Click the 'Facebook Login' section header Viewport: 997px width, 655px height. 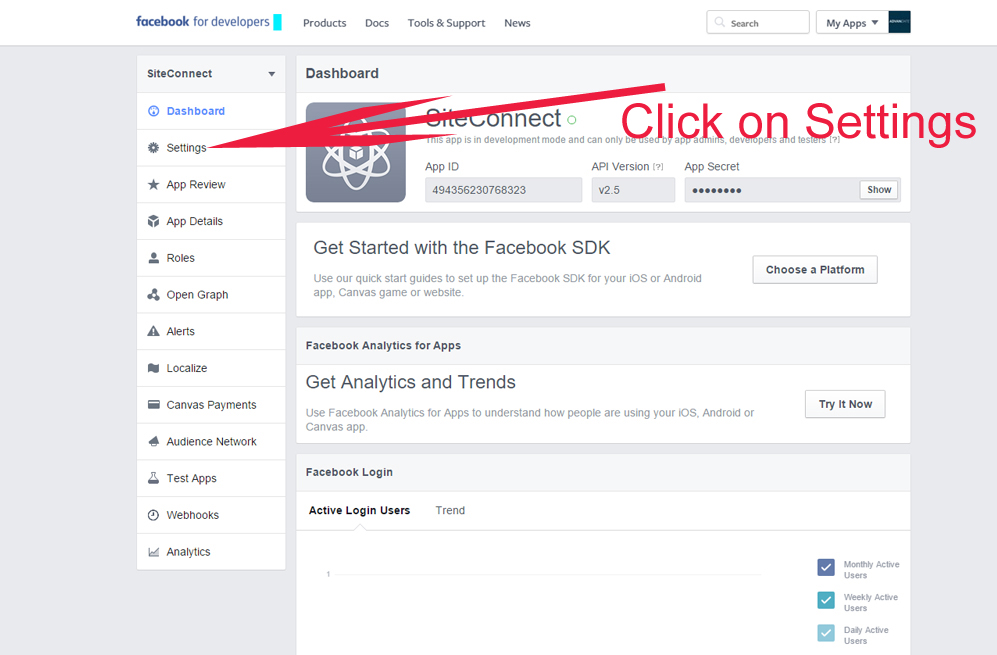click(349, 472)
